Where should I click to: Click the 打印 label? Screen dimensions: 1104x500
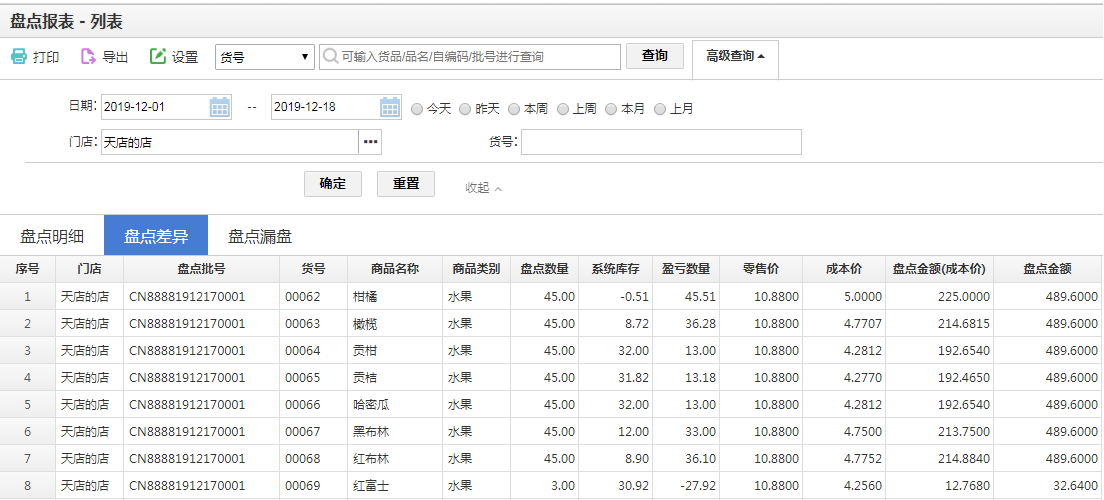(46, 57)
